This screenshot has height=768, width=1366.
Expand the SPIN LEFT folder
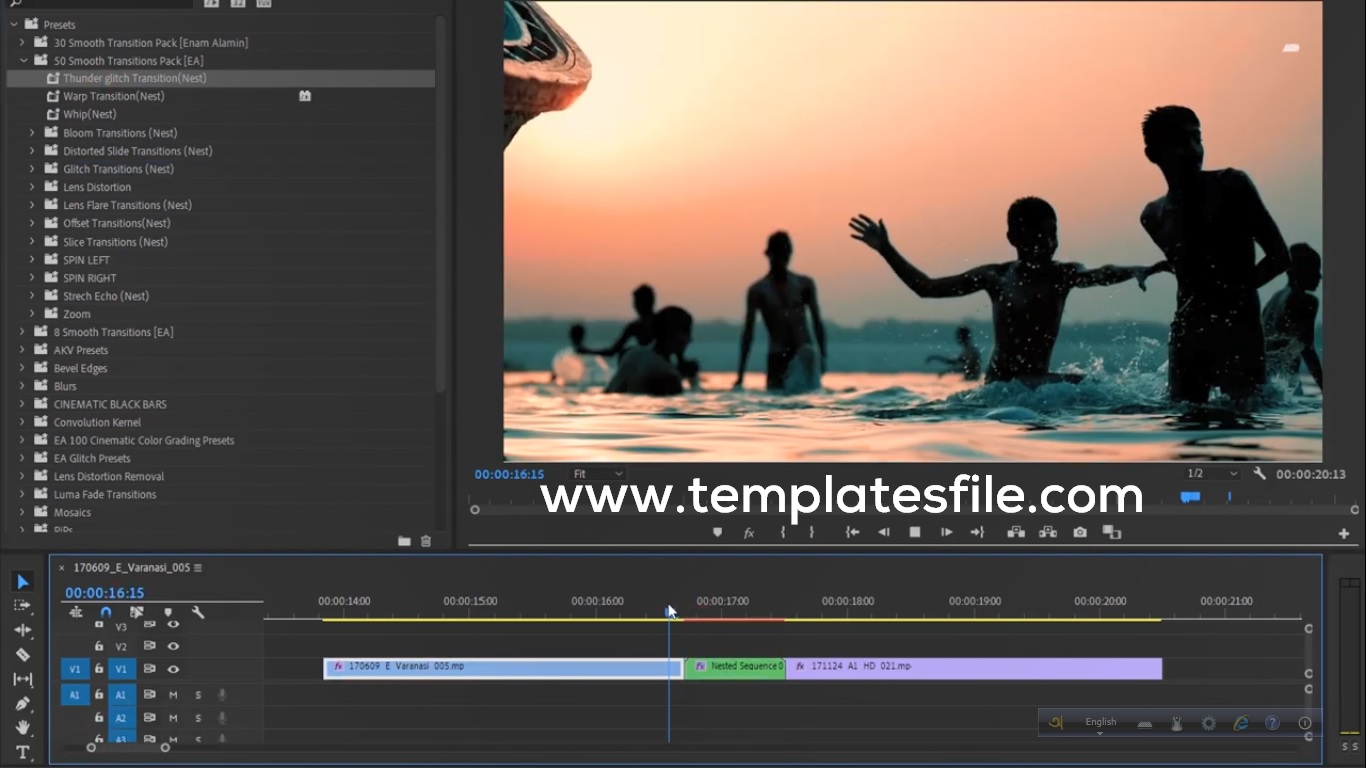32,259
